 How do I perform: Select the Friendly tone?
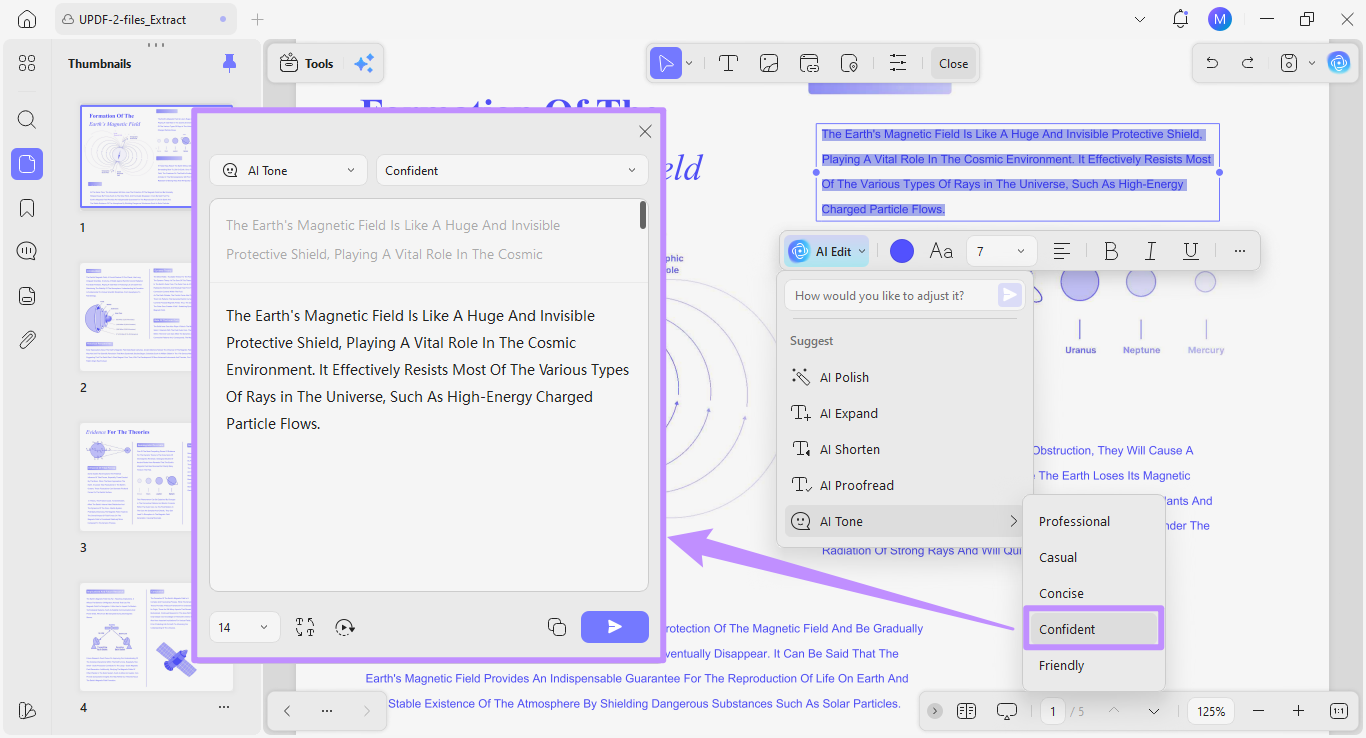[x=1094, y=665]
